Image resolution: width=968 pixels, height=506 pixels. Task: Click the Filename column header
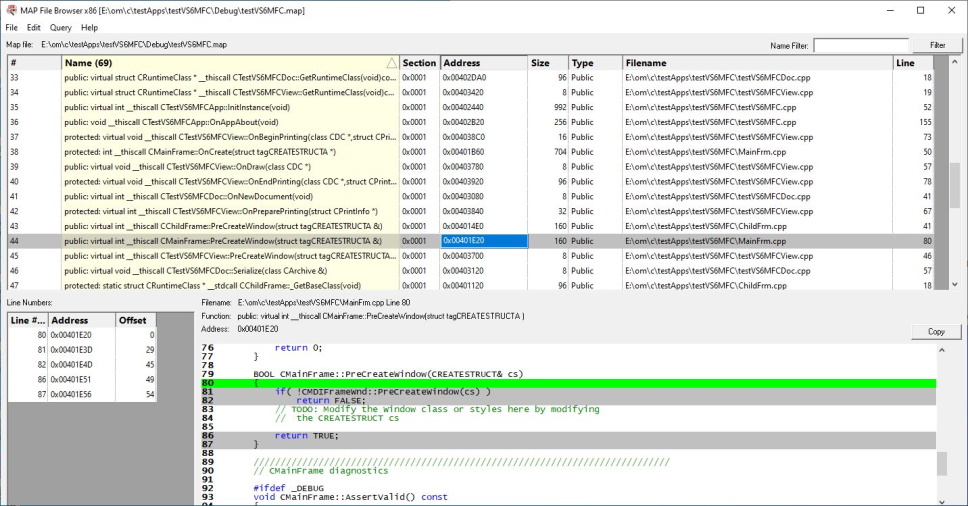[755, 63]
